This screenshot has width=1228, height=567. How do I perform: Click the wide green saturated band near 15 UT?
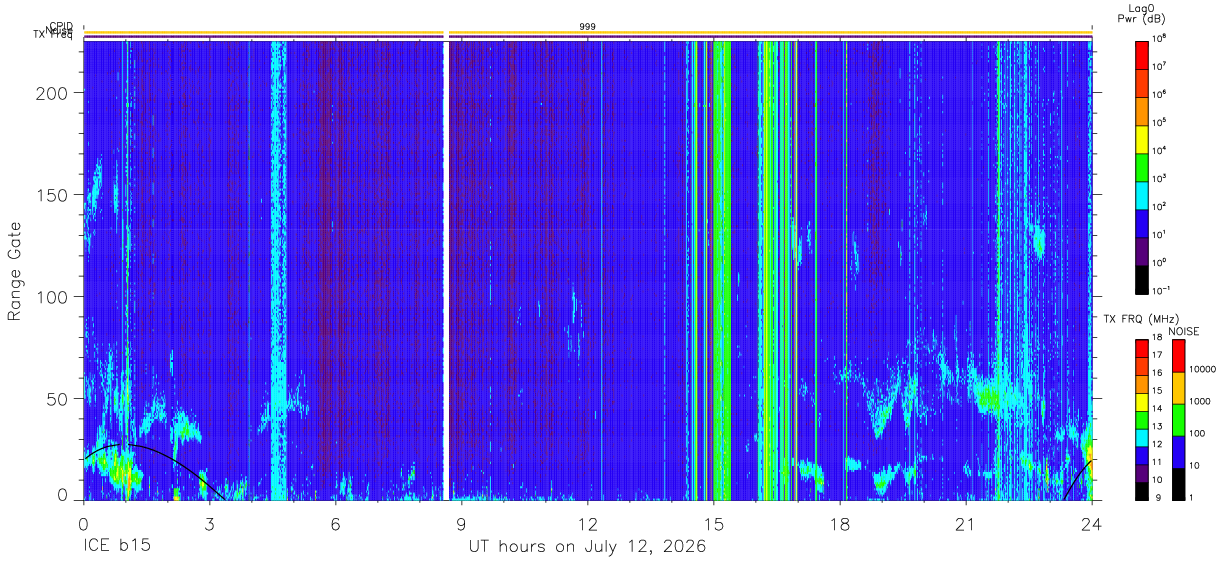click(x=722, y=270)
